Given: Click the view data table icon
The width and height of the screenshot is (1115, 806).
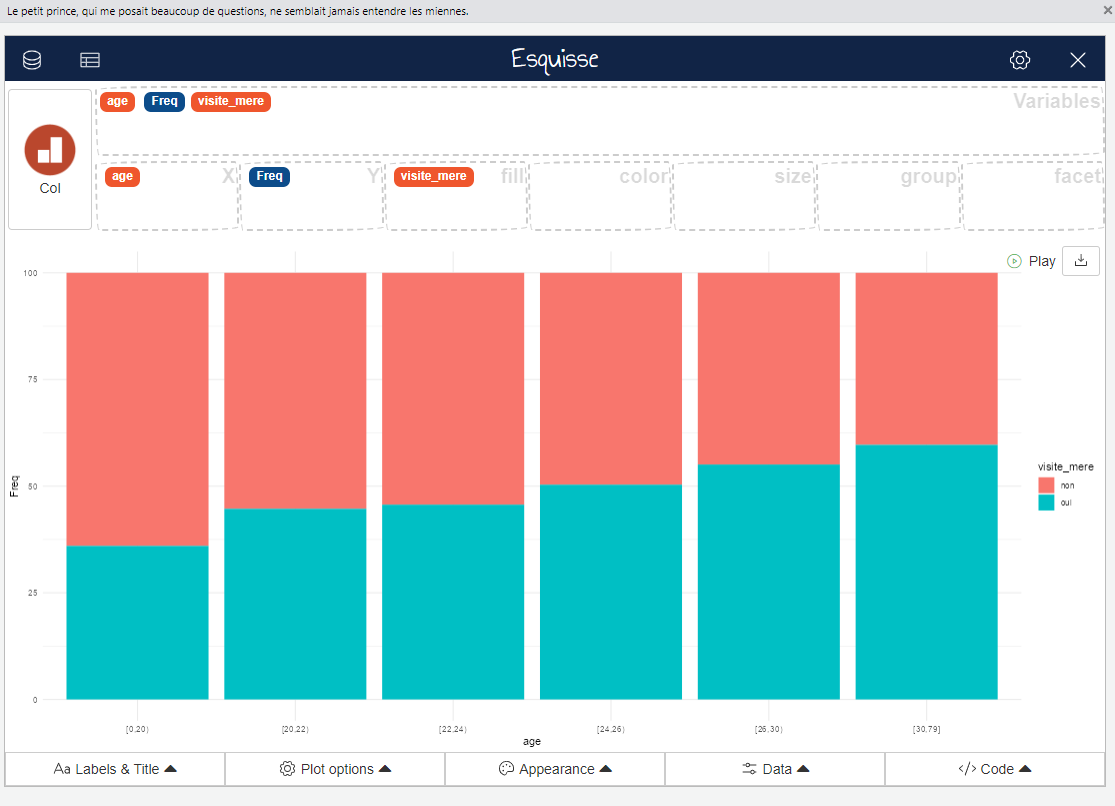Looking at the screenshot, I should (90, 60).
